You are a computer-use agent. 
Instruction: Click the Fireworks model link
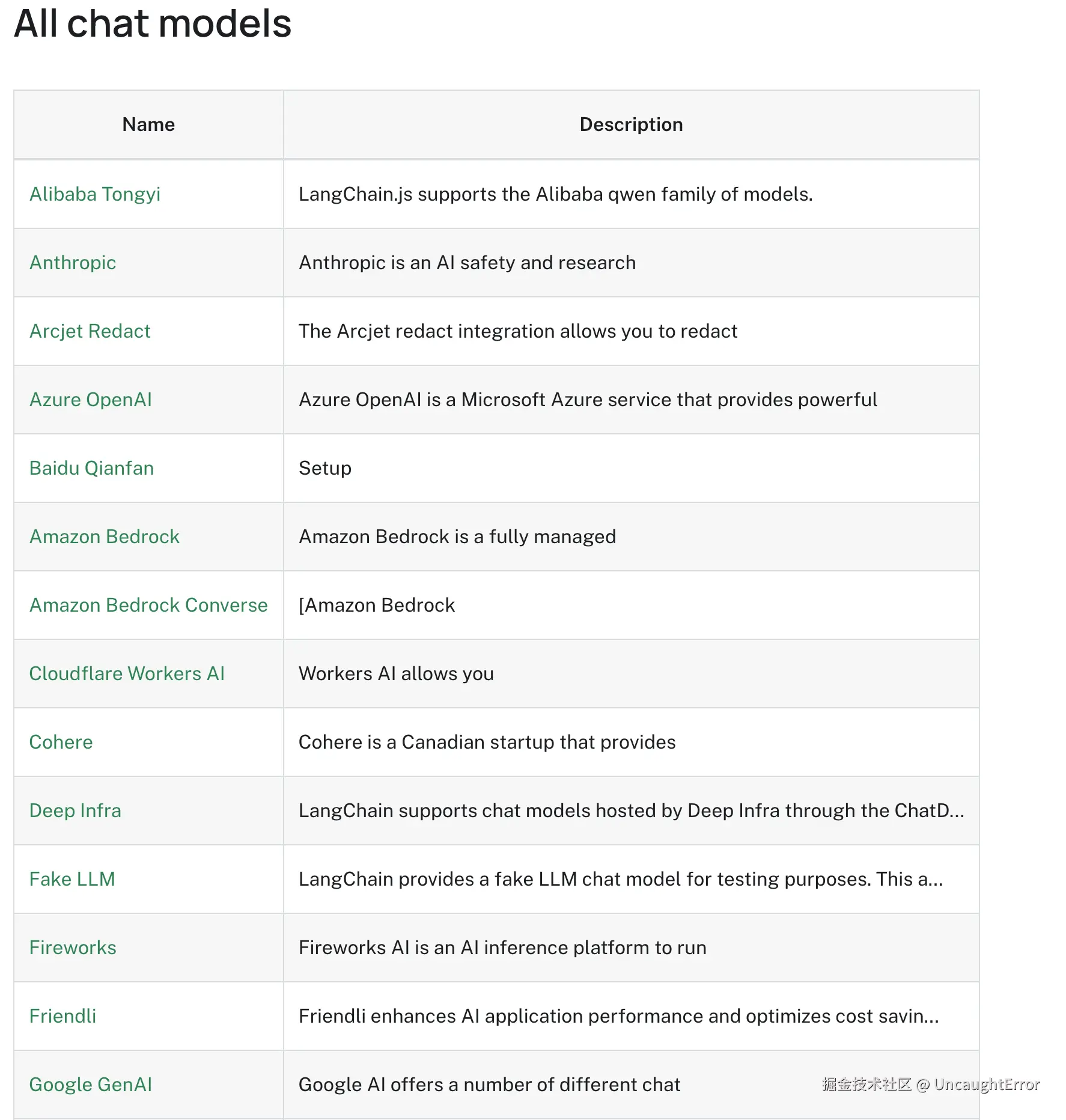[73, 948]
